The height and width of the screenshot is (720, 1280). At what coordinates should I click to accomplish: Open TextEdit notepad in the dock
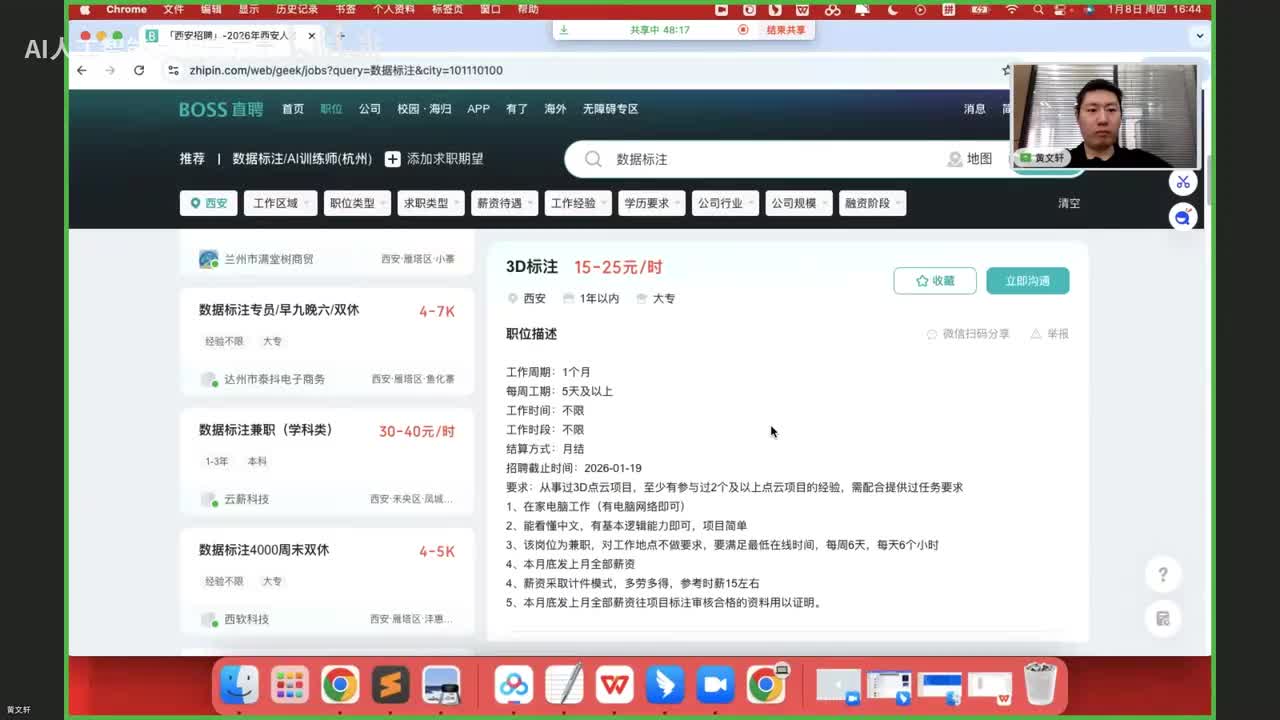click(x=564, y=685)
